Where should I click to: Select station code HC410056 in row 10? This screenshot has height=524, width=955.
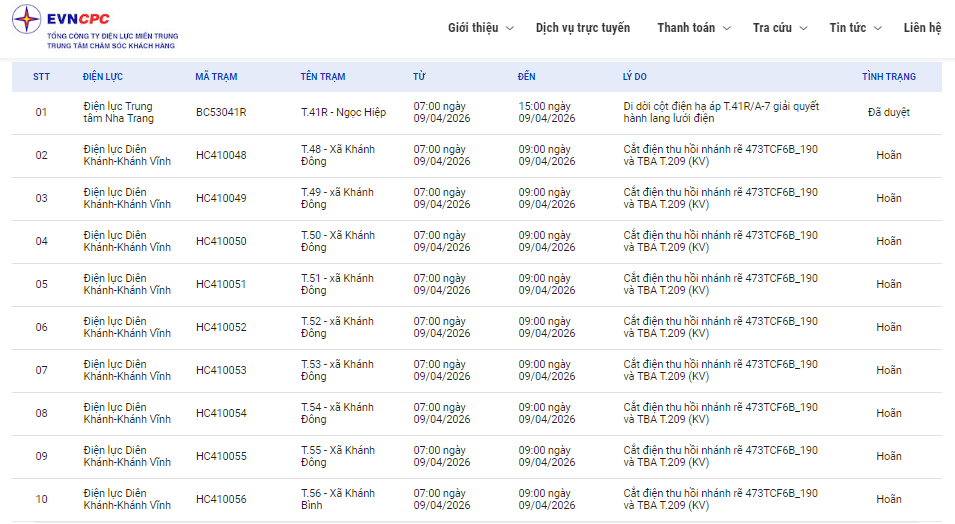221,499
